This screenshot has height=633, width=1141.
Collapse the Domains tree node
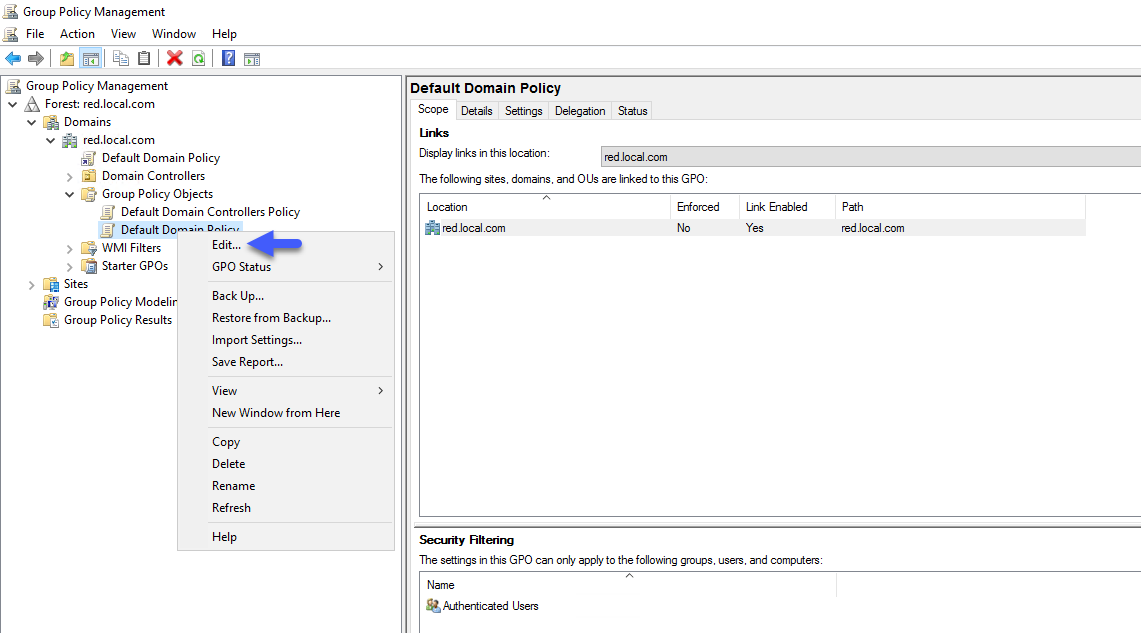32,123
